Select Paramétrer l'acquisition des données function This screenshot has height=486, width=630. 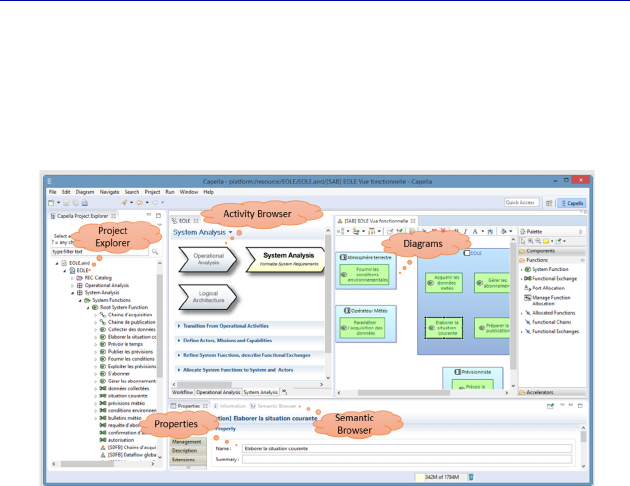[x=362, y=328]
